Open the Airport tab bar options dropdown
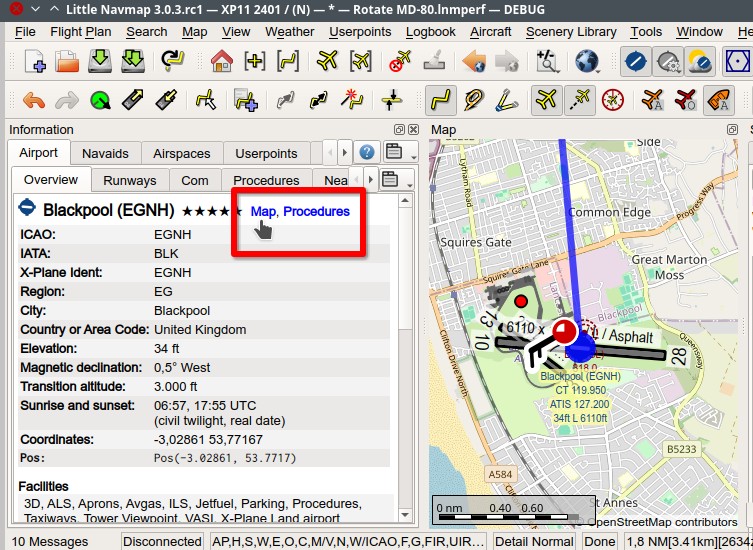Viewport: 753px width, 550px height. (400, 153)
